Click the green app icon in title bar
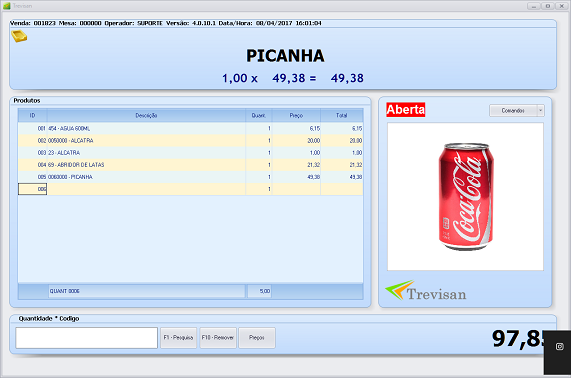This screenshot has height=378, width=571. pyautogui.click(x=7, y=6)
